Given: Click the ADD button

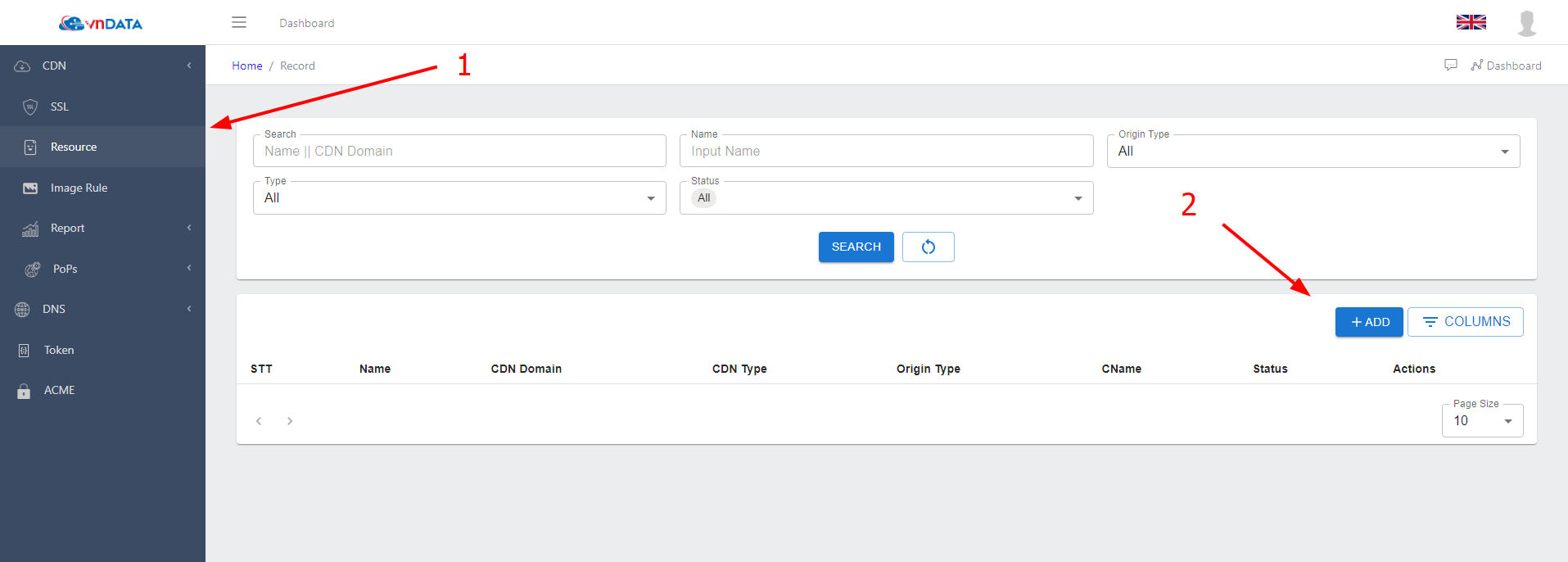Looking at the screenshot, I should 1369,322.
